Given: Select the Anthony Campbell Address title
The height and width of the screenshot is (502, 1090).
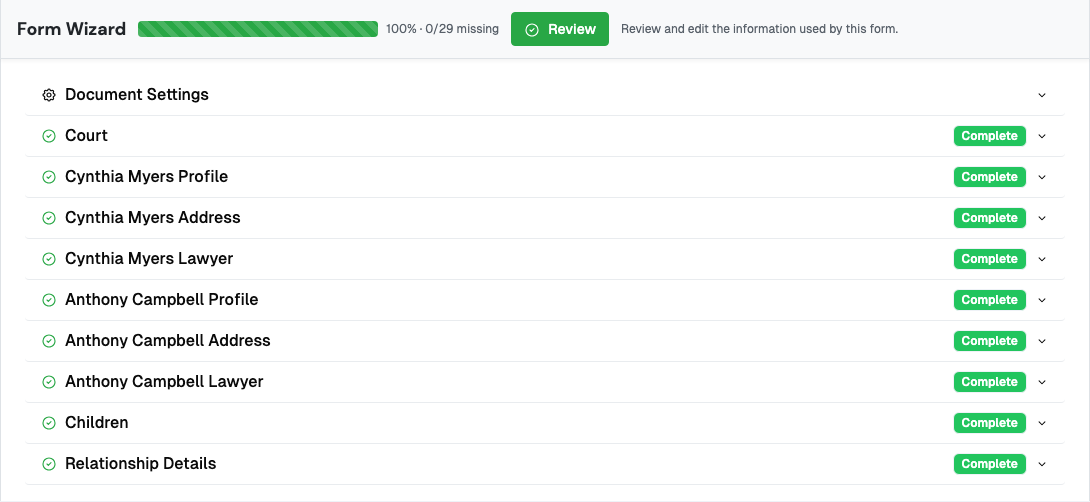Looking at the screenshot, I should click(168, 341).
